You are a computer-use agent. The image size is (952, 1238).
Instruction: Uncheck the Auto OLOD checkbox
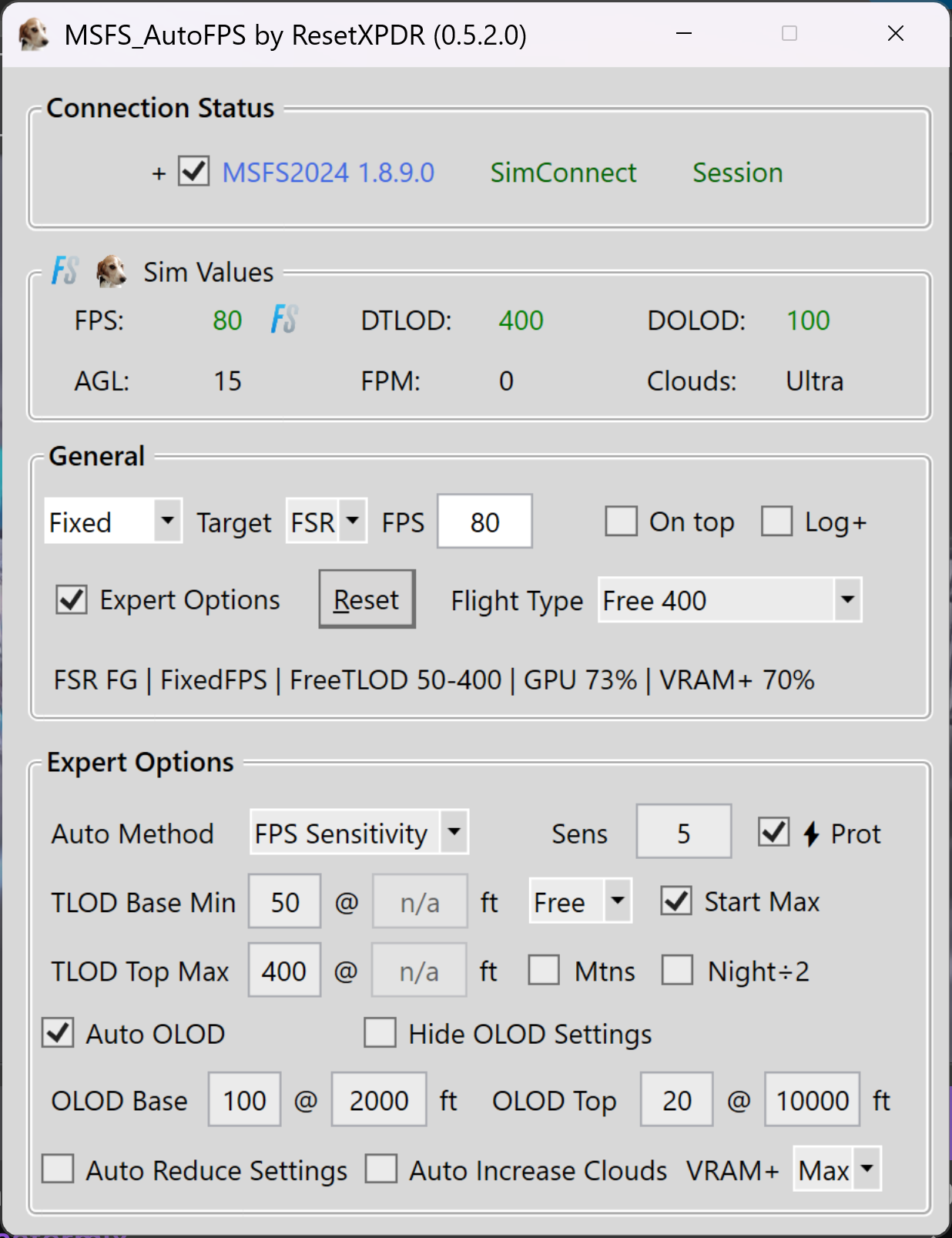click(58, 1033)
